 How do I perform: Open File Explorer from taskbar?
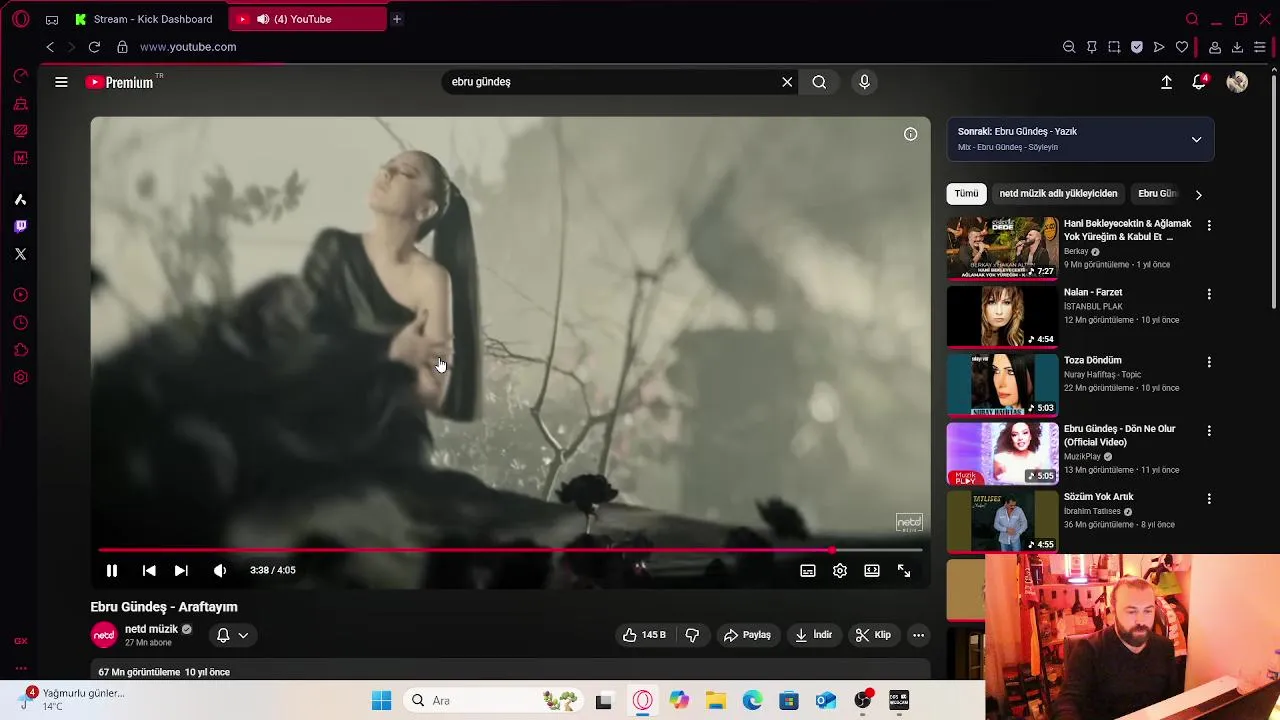point(715,700)
